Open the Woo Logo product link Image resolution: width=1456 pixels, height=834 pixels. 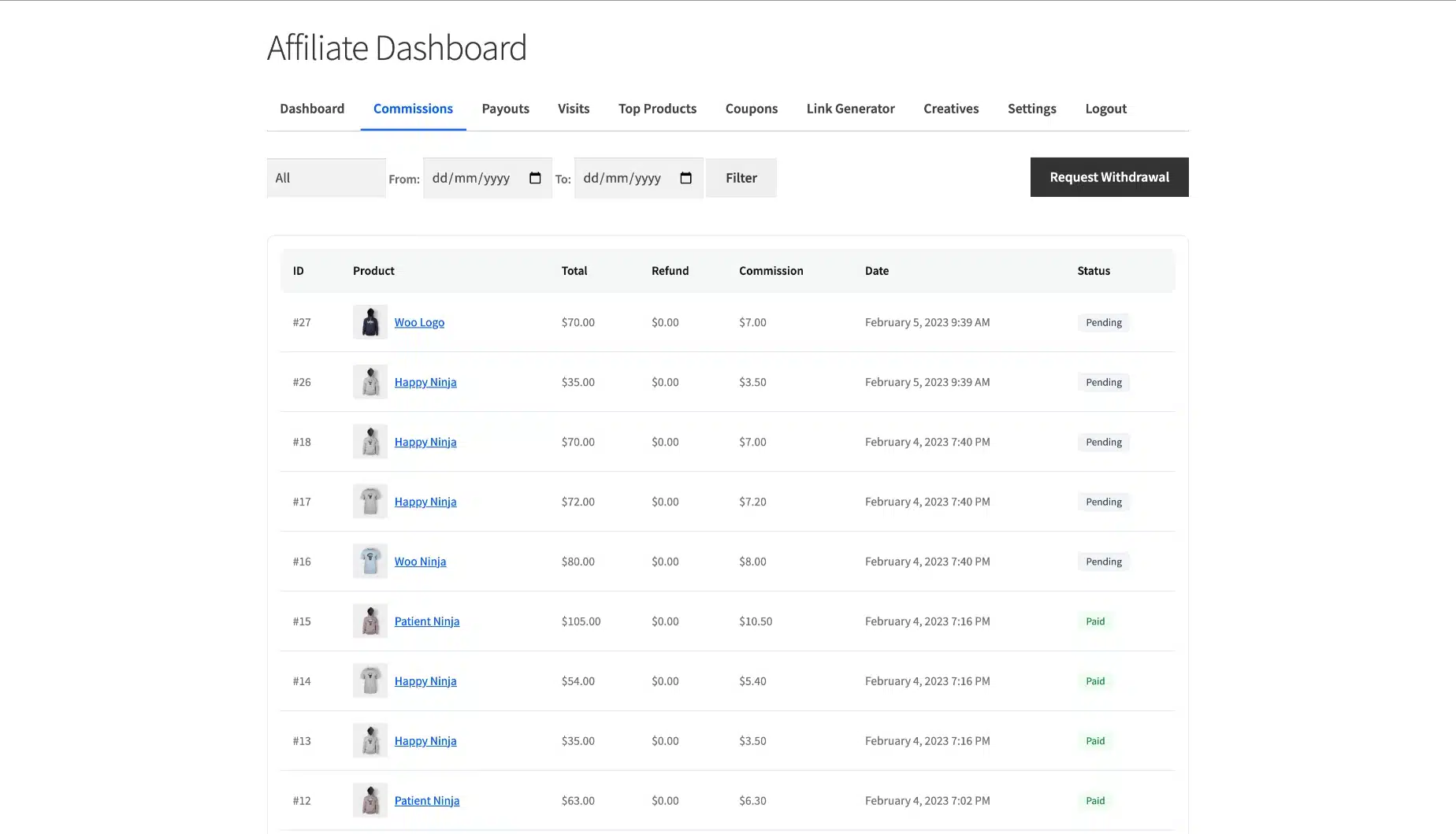tap(419, 322)
